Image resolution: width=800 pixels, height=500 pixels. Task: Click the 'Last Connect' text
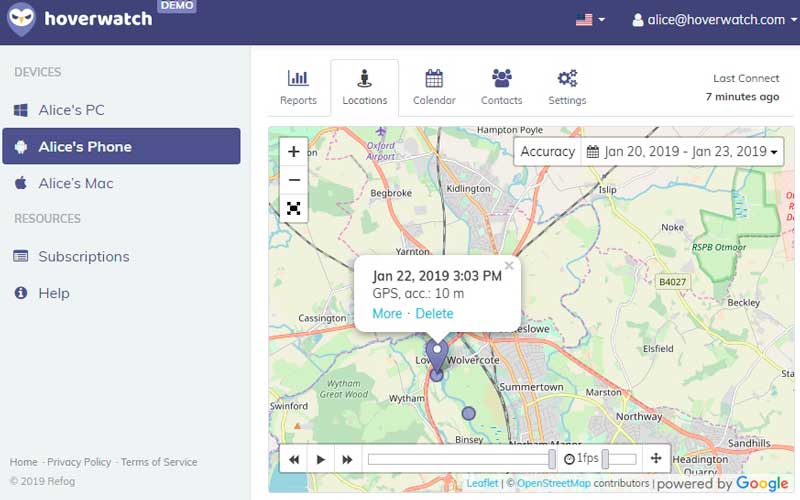[x=746, y=79]
